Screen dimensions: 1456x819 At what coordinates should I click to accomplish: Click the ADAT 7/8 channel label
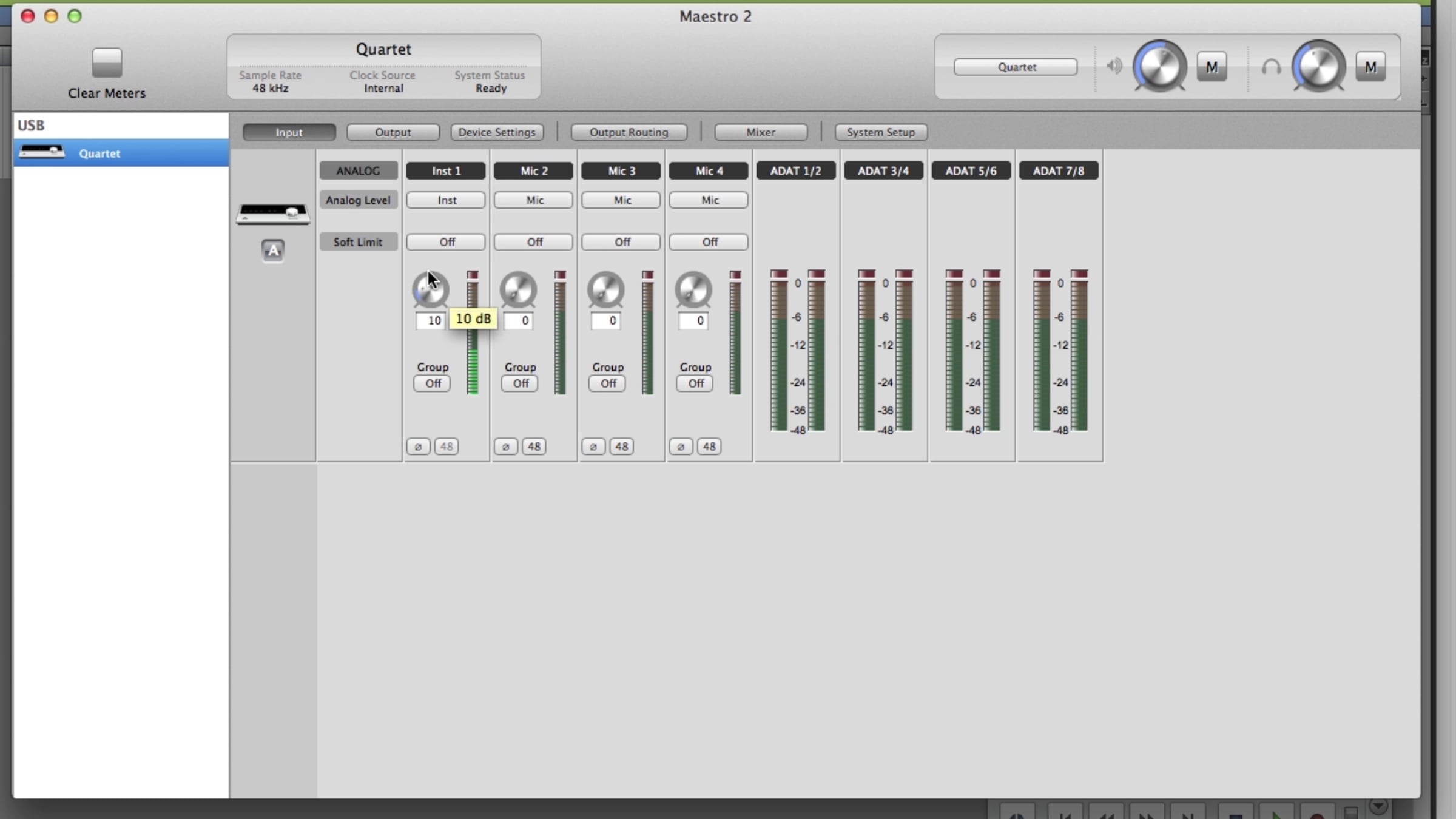(1059, 171)
